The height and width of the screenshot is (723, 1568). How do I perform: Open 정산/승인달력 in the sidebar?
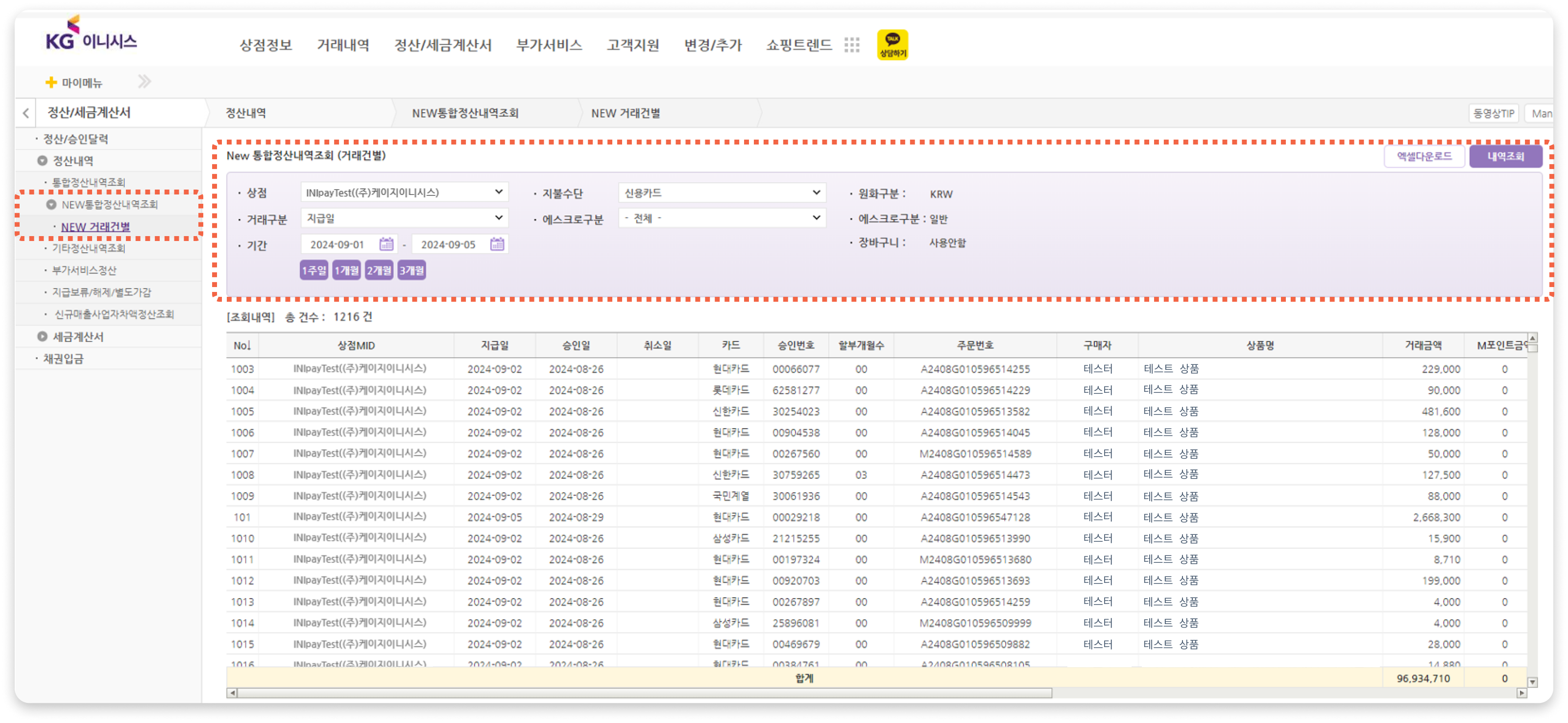click(75, 139)
